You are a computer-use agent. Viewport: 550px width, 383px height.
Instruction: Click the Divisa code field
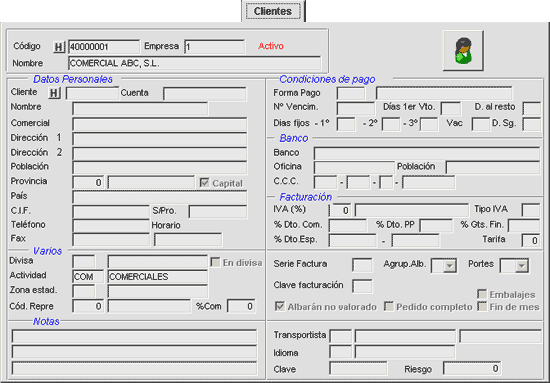pyautogui.click(x=83, y=262)
